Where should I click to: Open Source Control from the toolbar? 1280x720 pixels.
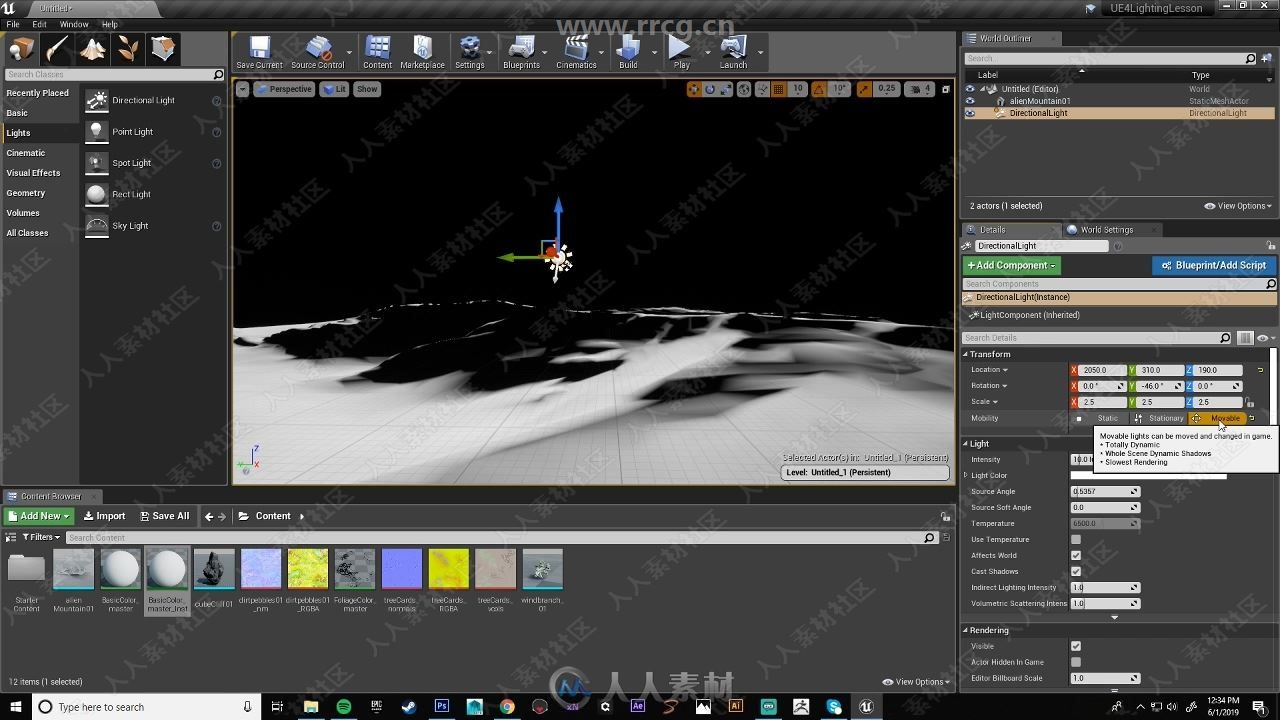[318, 52]
